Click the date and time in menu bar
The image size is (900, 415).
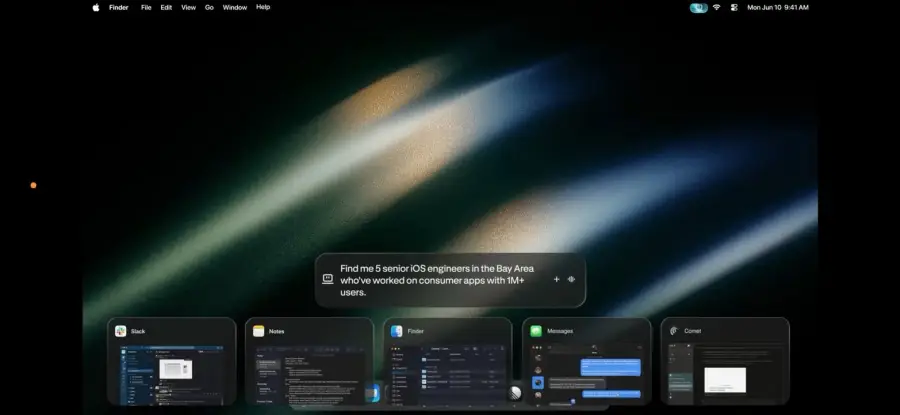778,7
